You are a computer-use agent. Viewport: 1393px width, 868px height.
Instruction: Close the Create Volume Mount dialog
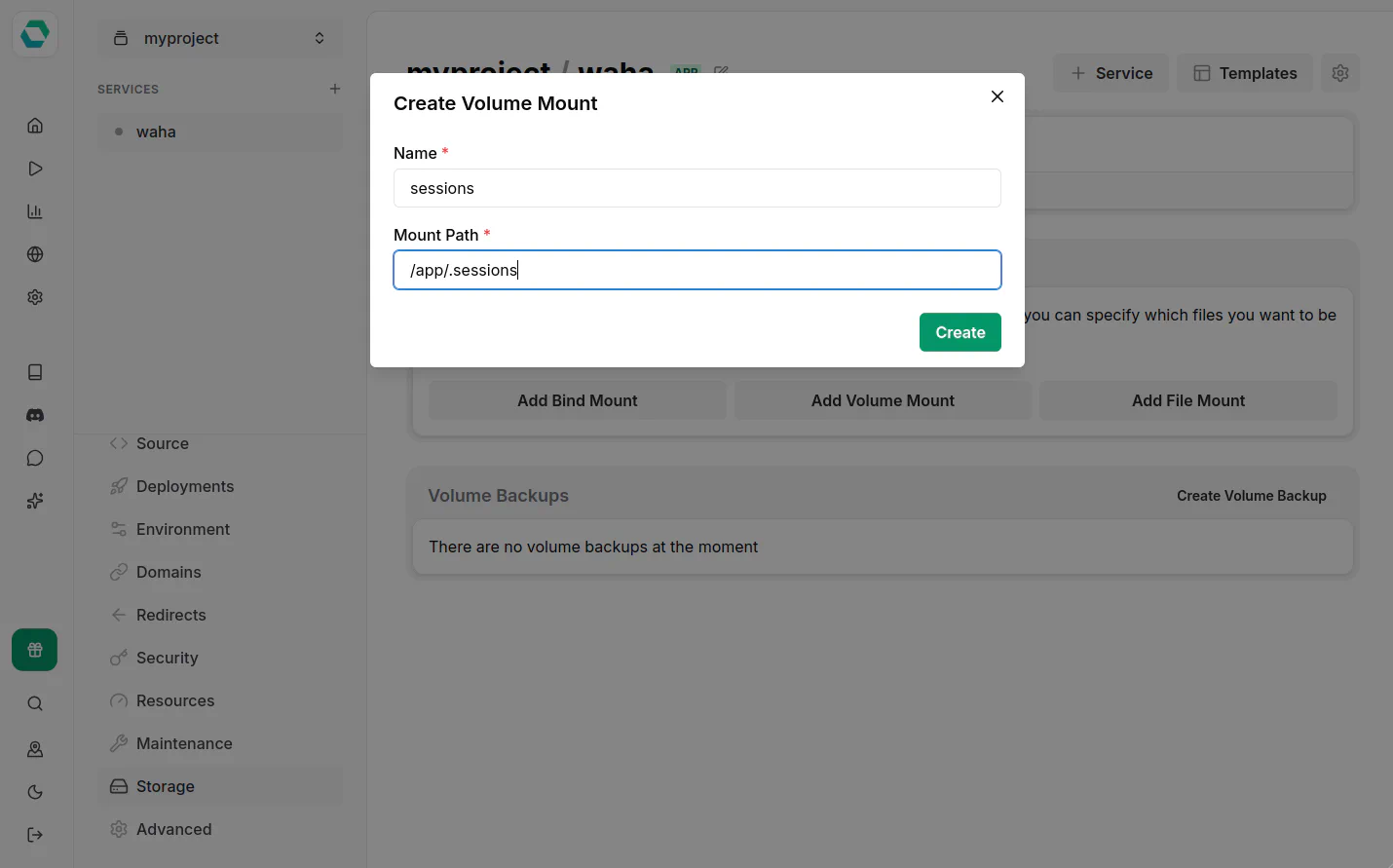[x=997, y=96]
